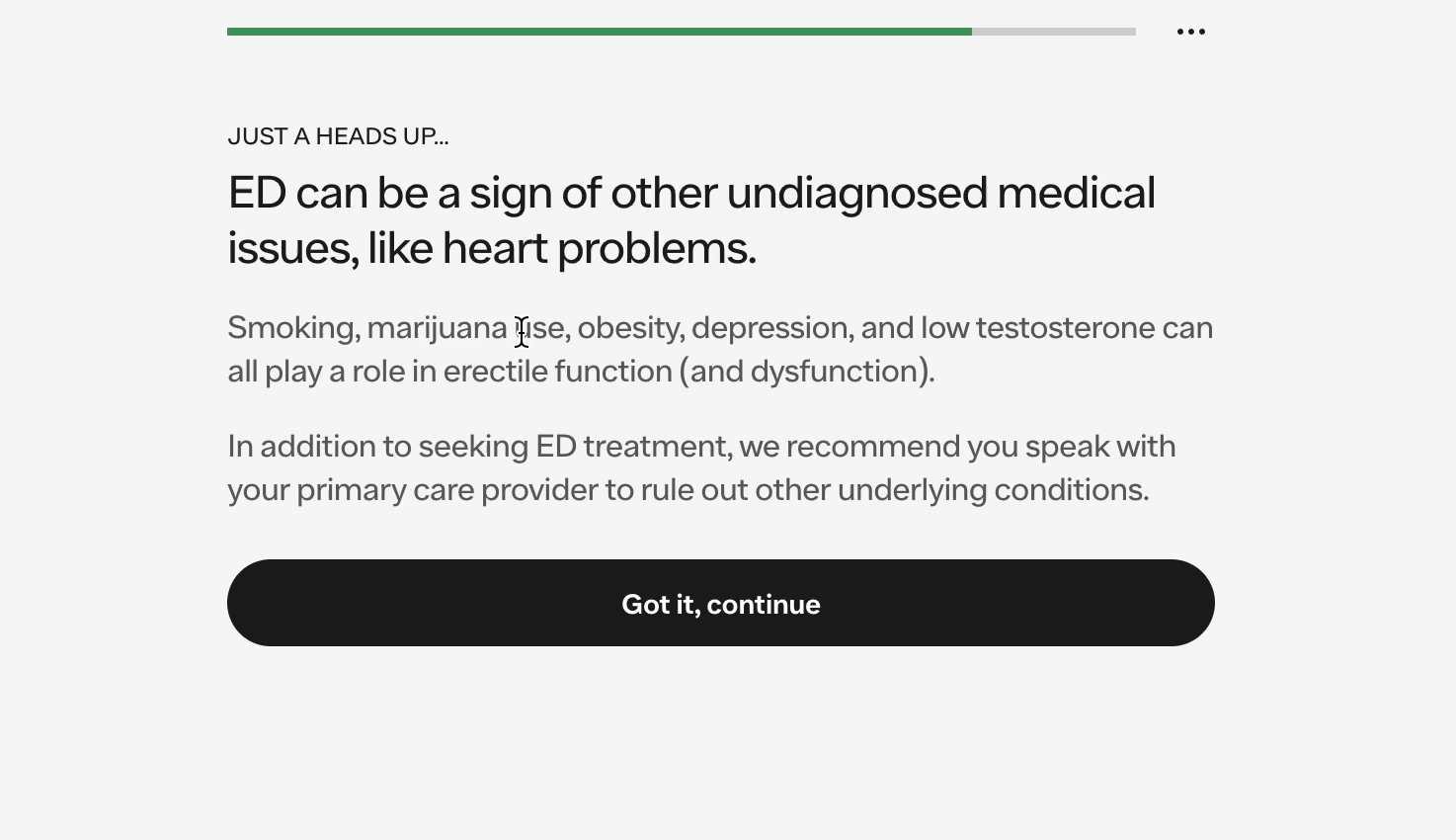
Task: Click the word 'depression' in the text
Action: [771, 328]
